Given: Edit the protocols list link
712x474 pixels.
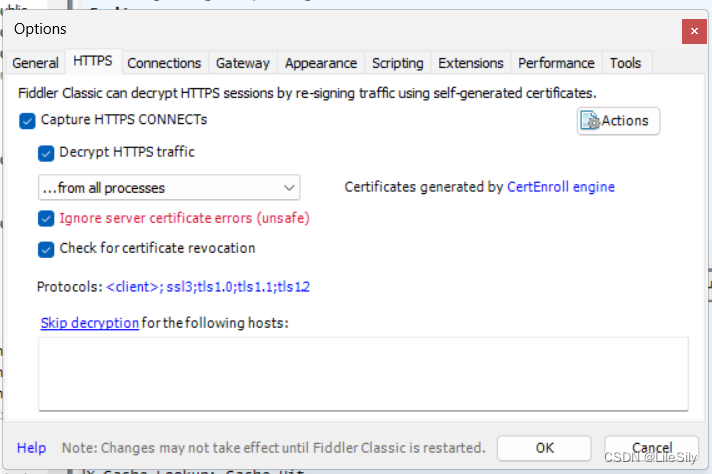Looking at the screenshot, I should [208, 287].
